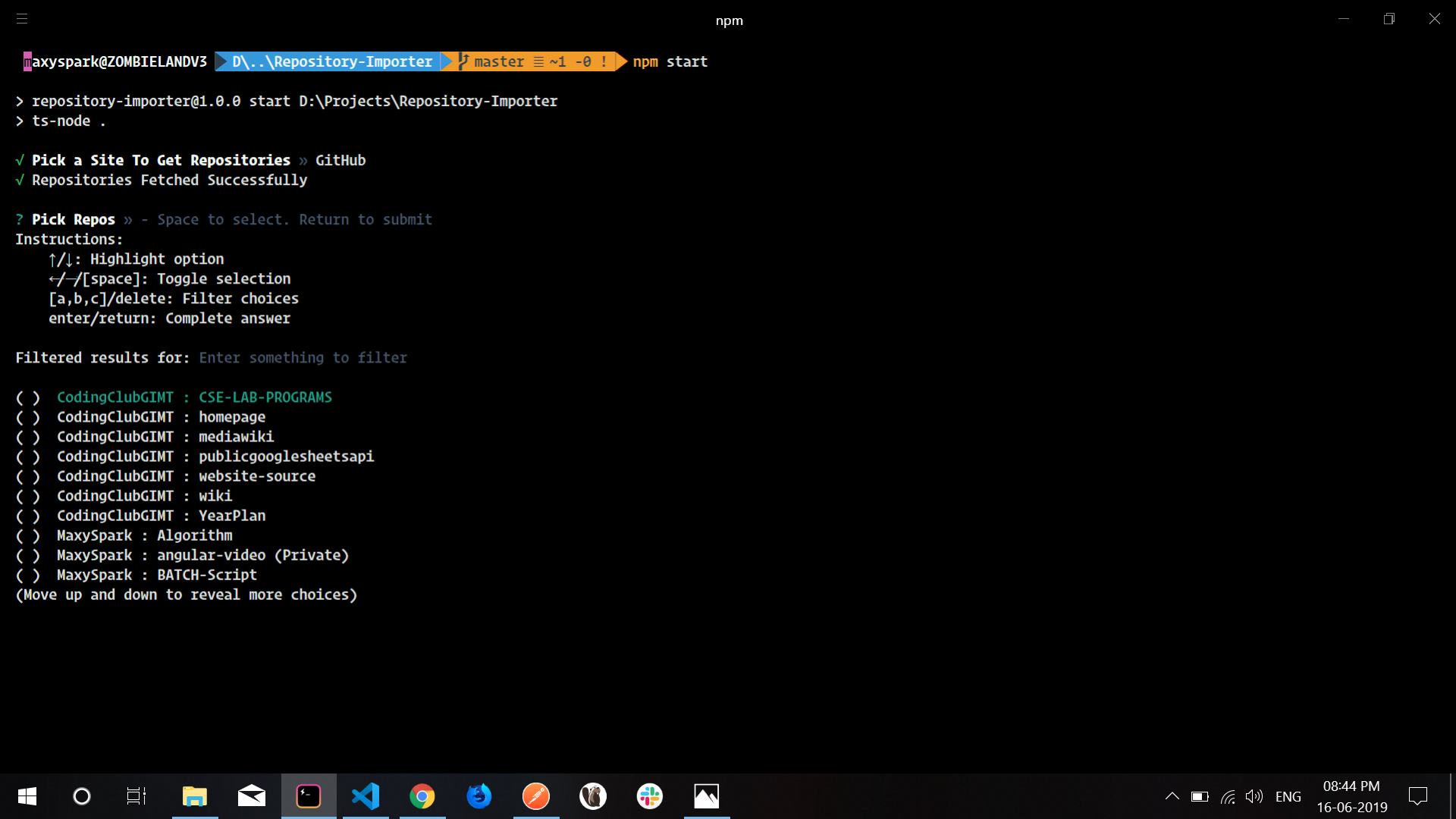The height and width of the screenshot is (819, 1456).
Task: Open Task View from taskbar
Action: 136,796
